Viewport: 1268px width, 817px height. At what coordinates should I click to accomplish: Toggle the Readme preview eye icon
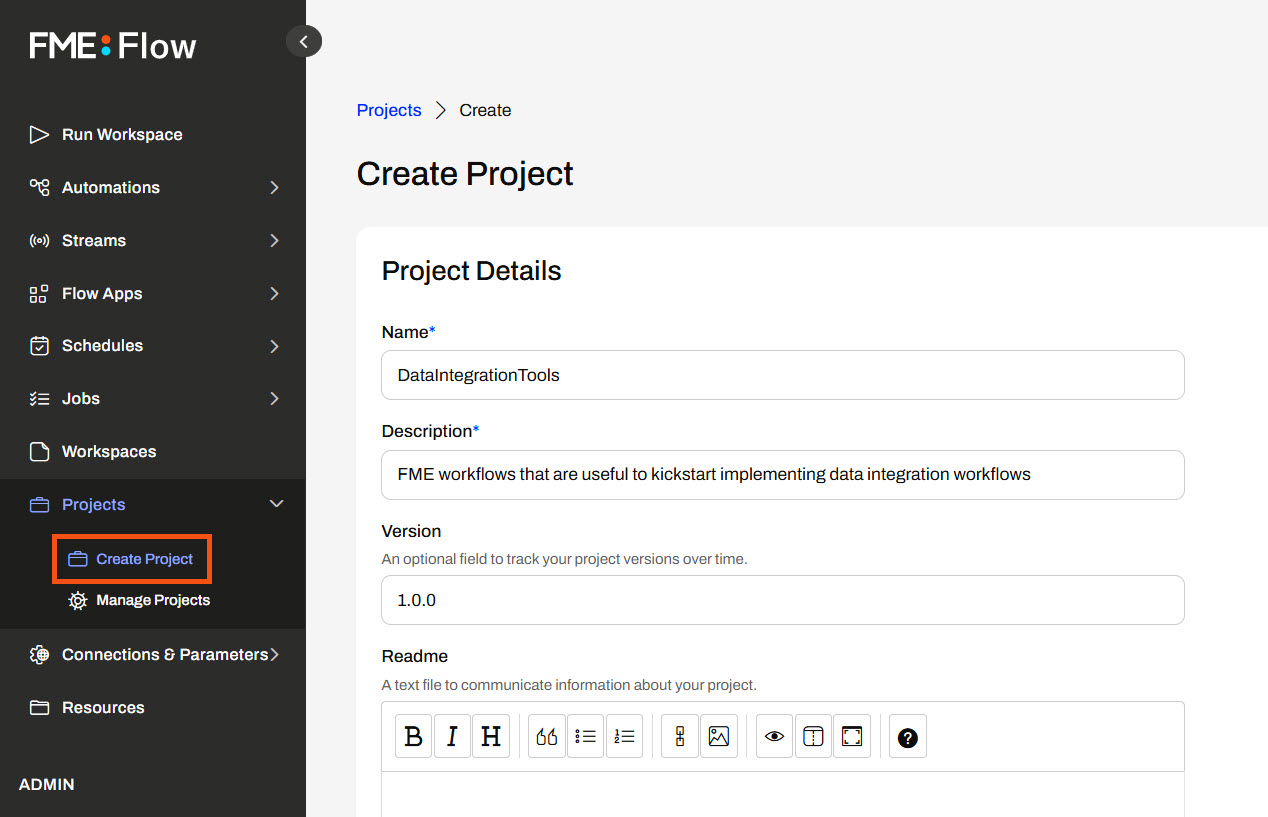pyautogui.click(x=774, y=737)
